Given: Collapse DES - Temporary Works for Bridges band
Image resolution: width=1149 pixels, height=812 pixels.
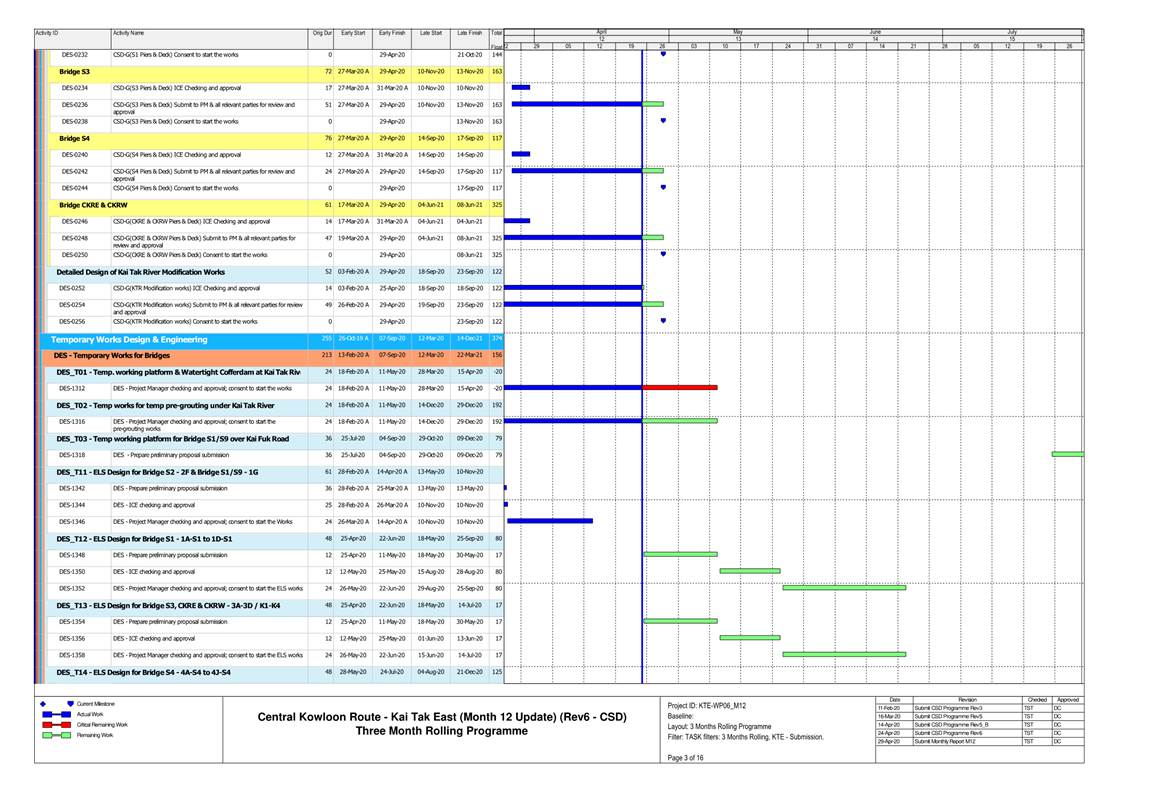Looking at the screenshot, I should (115, 355).
